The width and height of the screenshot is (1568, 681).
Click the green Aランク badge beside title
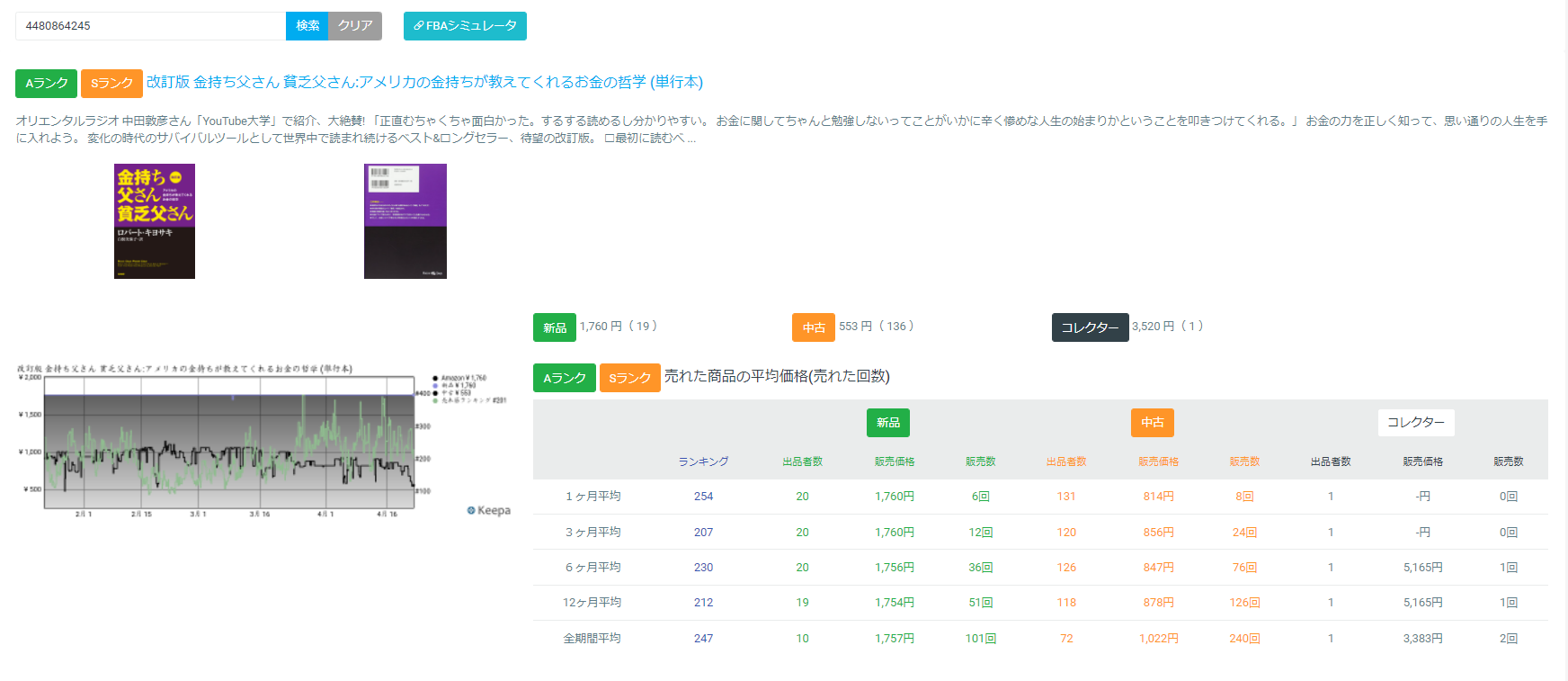[x=46, y=83]
